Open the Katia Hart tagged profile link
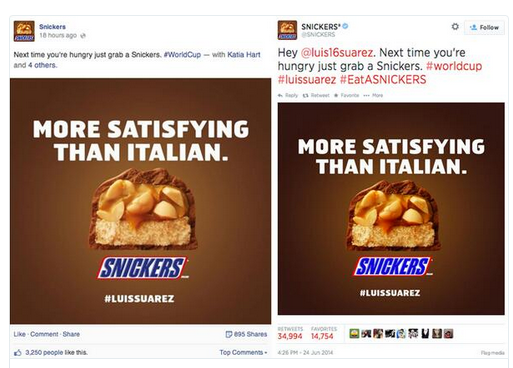This screenshot has width=513, height=368. [x=244, y=55]
